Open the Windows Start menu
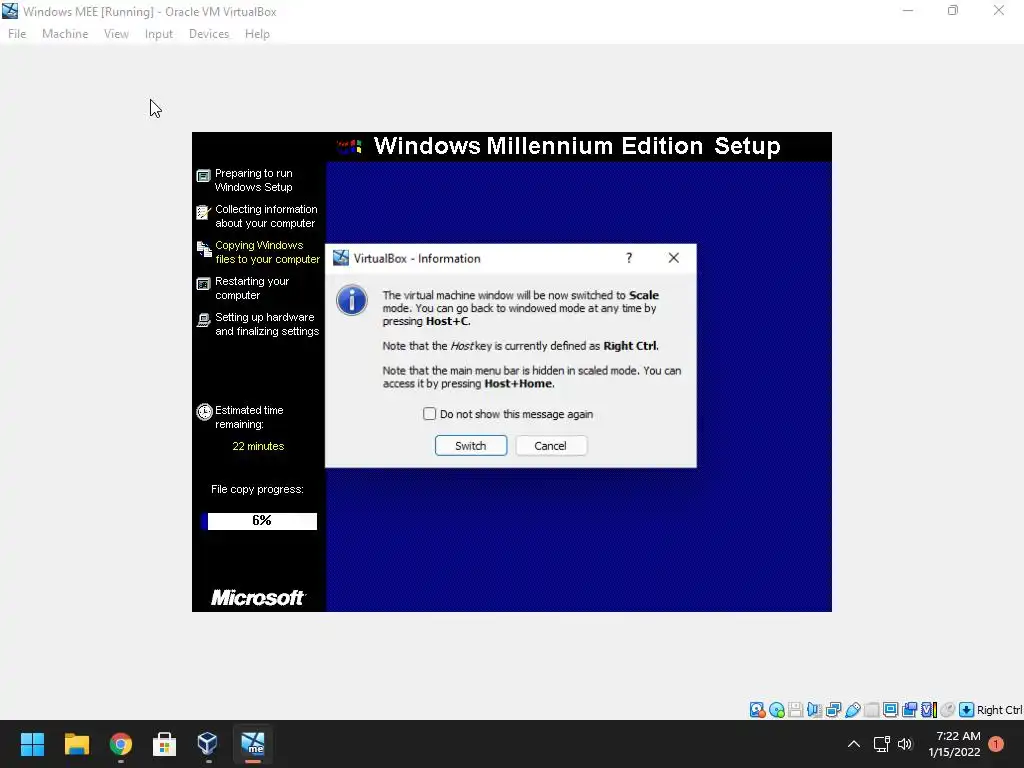The image size is (1024, 768). [x=32, y=744]
